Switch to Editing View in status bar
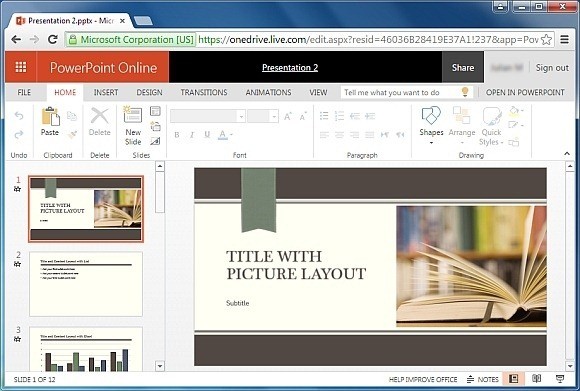 (513, 378)
